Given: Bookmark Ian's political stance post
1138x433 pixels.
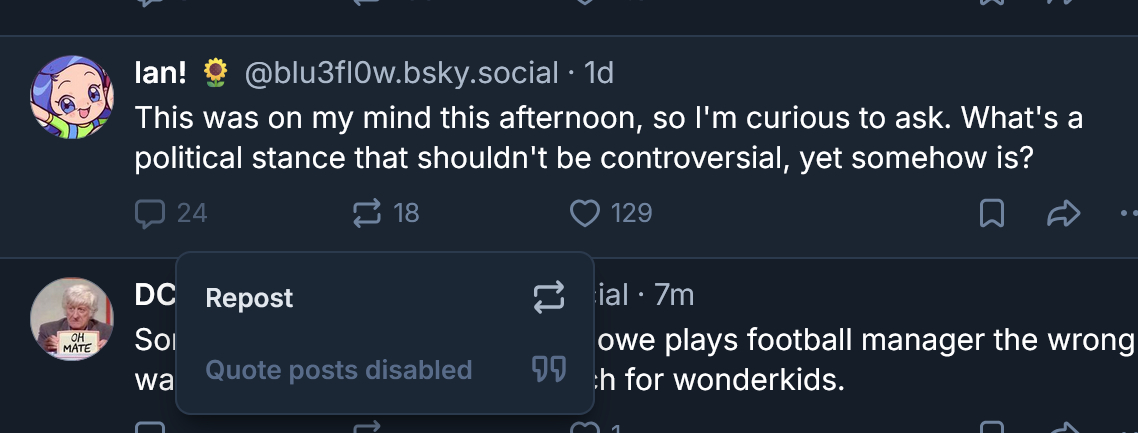Looking at the screenshot, I should pyautogui.click(x=991, y=213).
